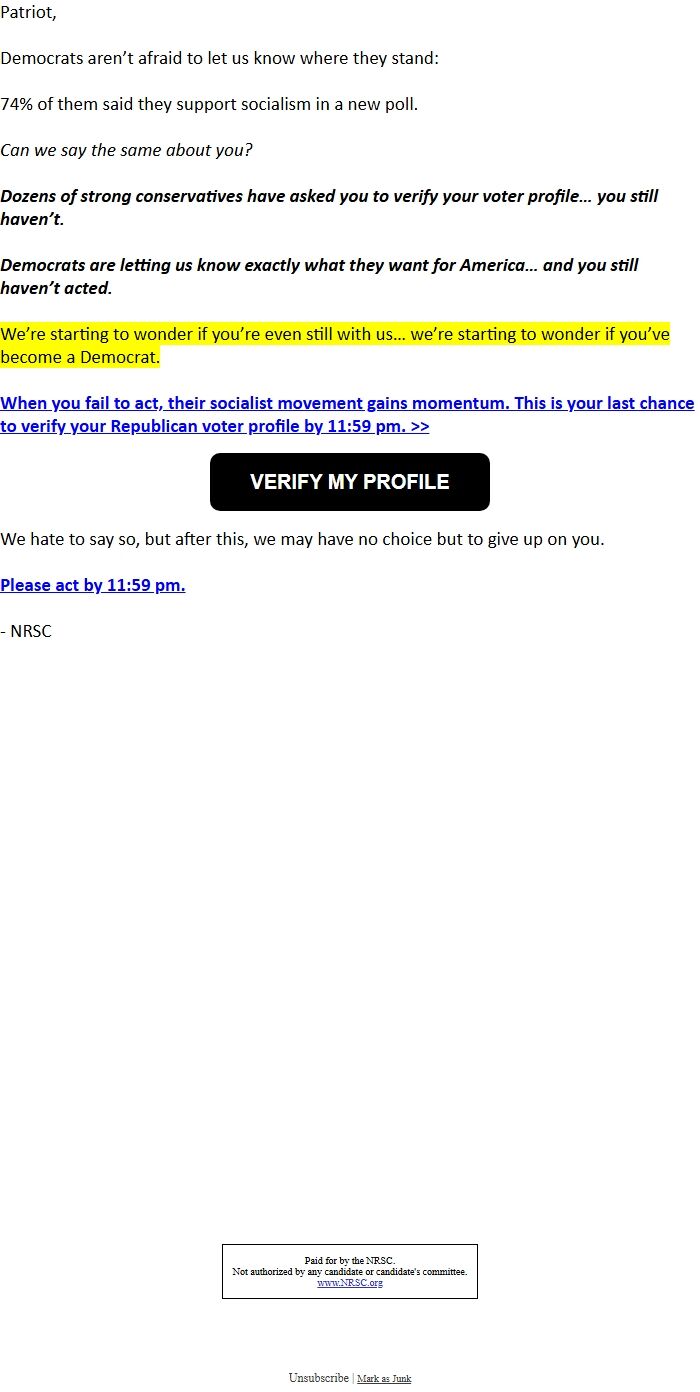Click the '- NRSC' signature line
The image size is (700, 1392).
[26, 632]
